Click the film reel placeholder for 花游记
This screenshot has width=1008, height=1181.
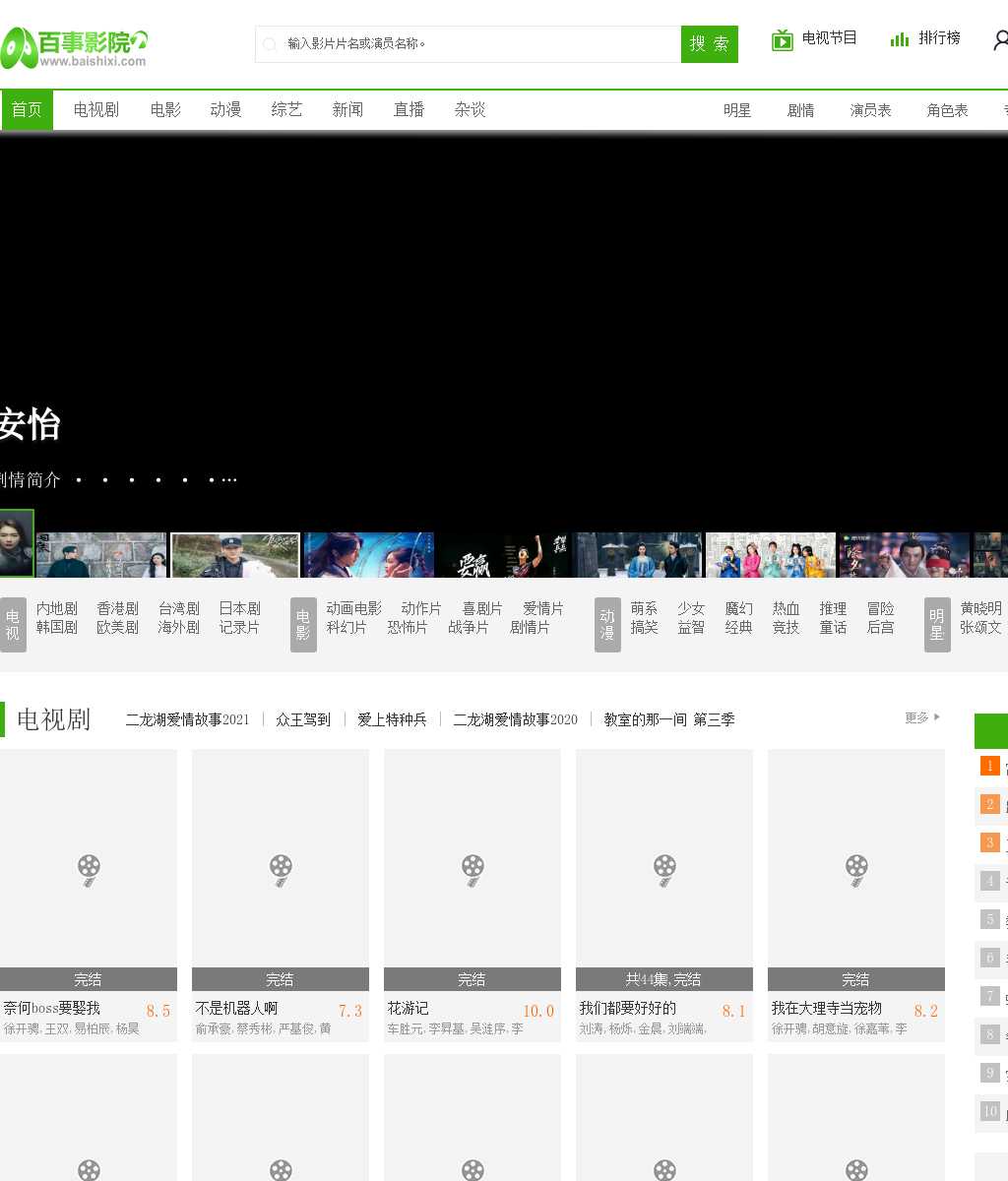[472, 869]
